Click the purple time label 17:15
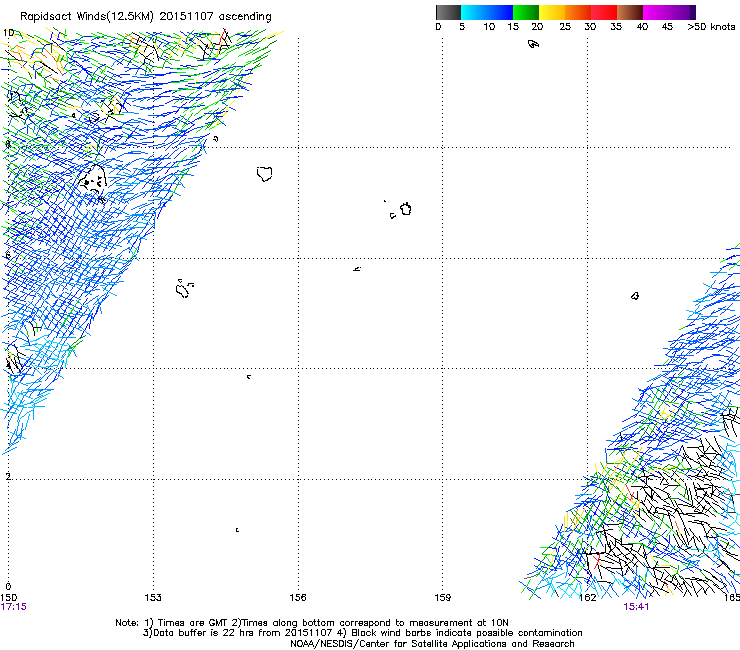 coord(14,607)
